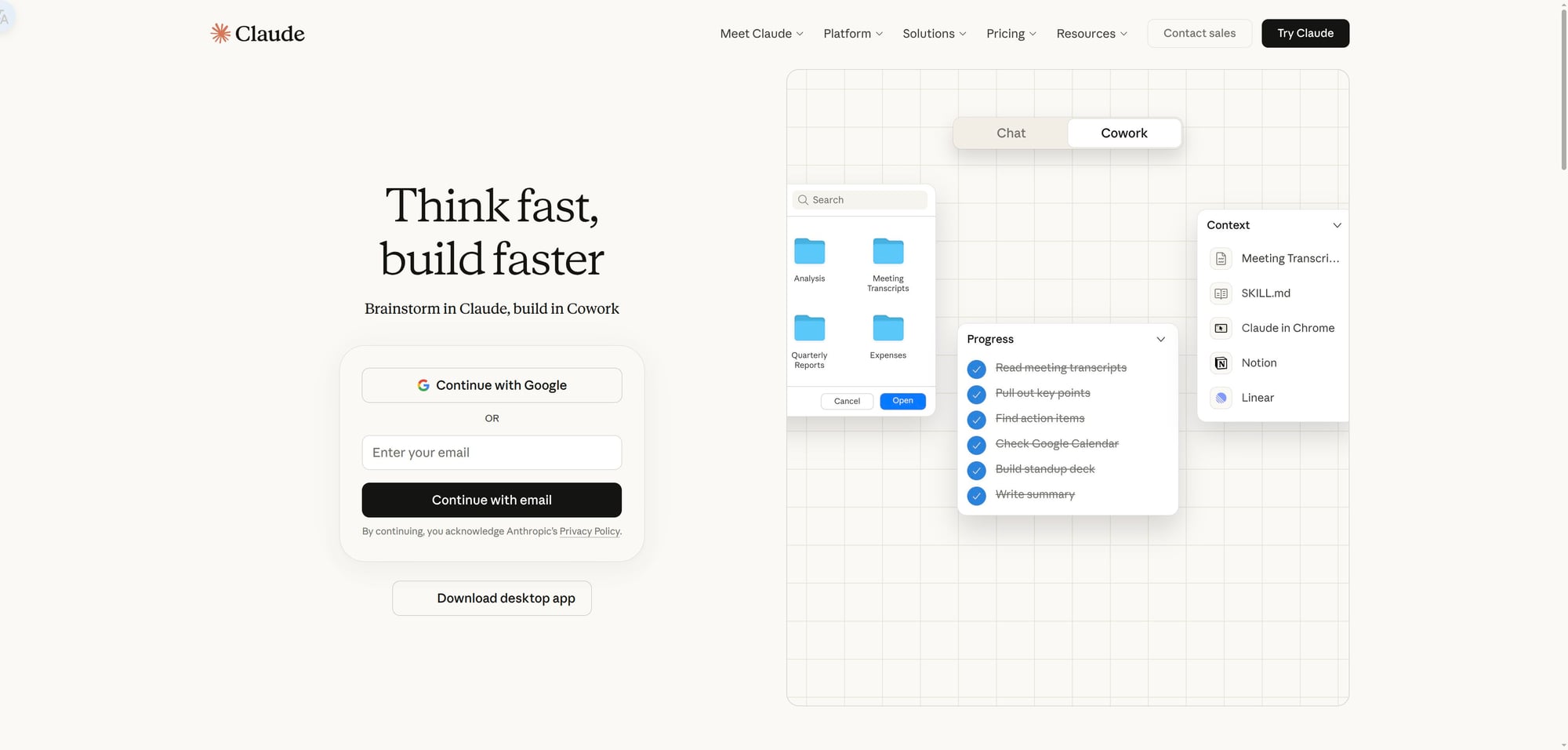Expand the Meet Claude dropdown menu
This screenshot has width=1568, height=750.
[761, 34]
